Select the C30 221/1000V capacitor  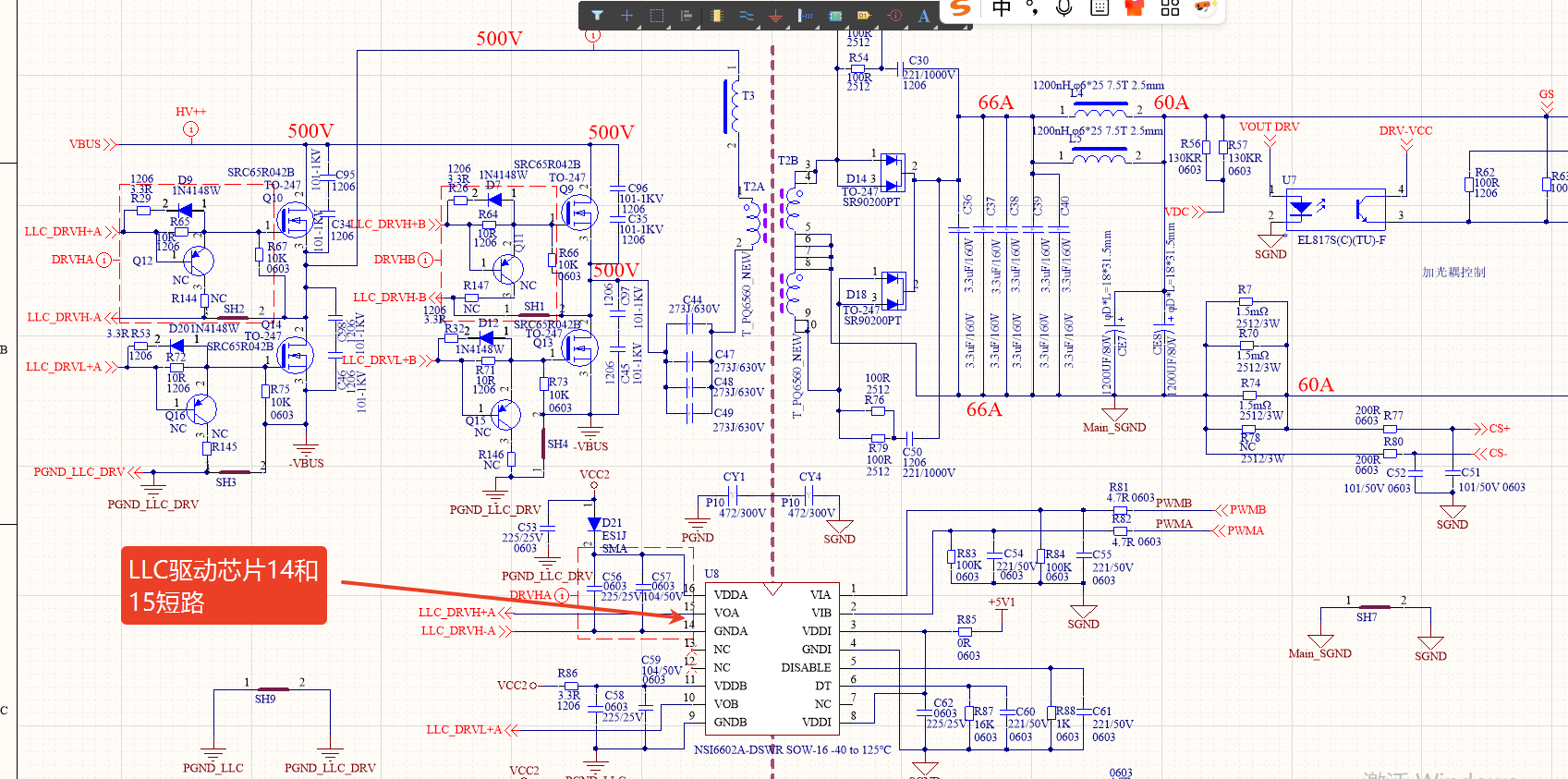pyautogui.click(x=900, y=68)
